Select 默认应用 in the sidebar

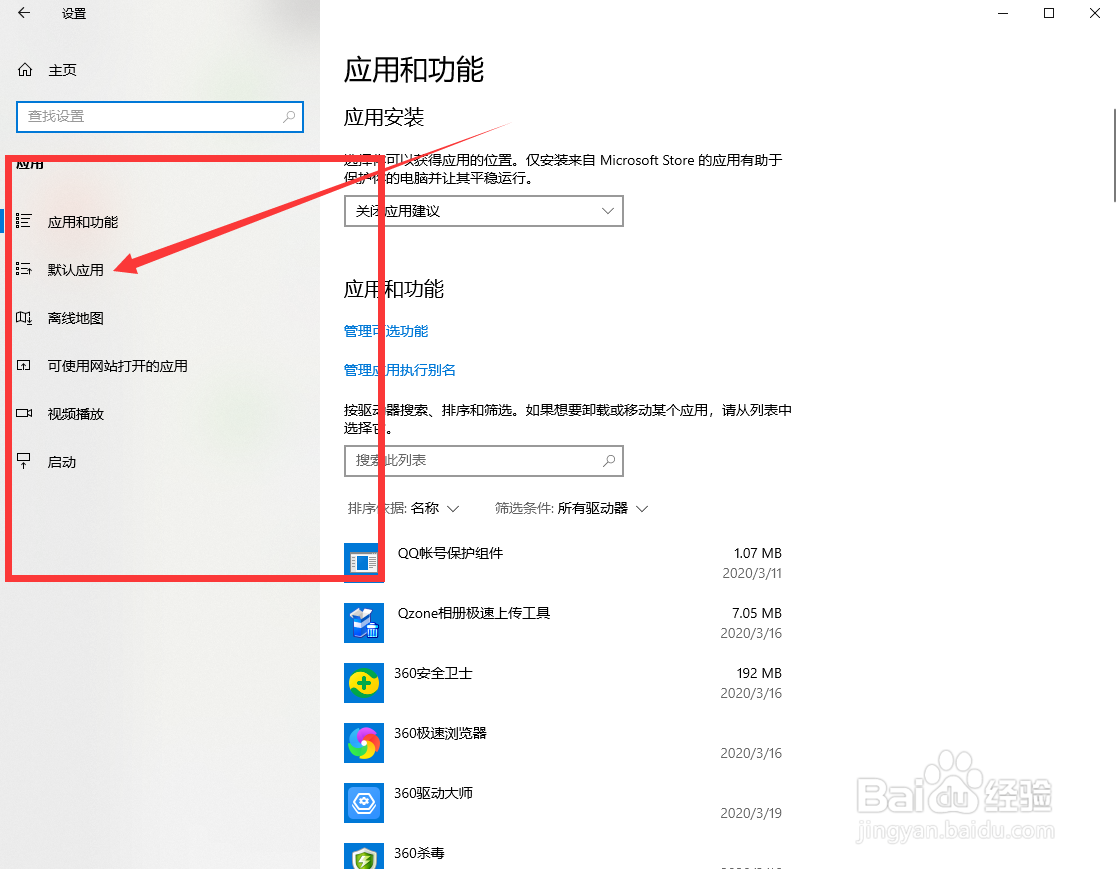coord(75,269)
